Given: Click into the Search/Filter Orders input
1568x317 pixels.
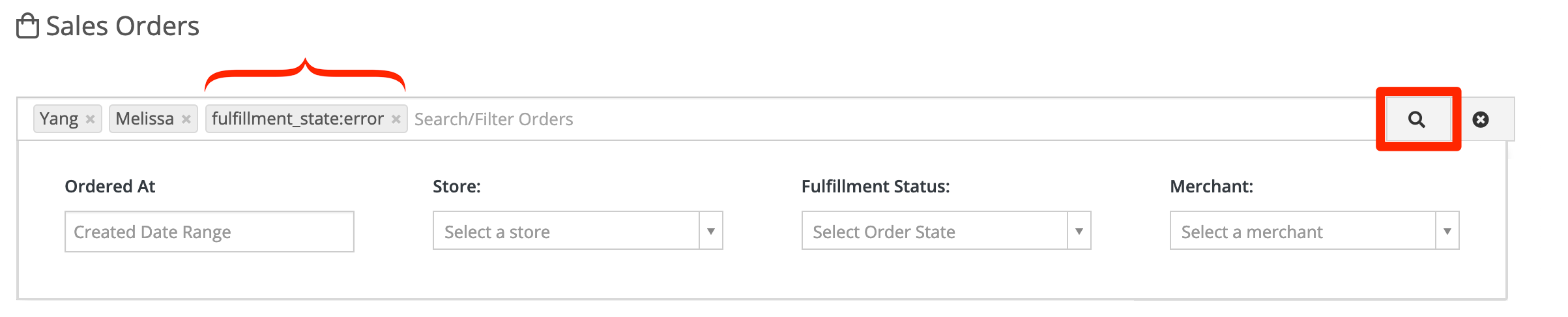Looking at the screenshot, I should click(893, 119).
